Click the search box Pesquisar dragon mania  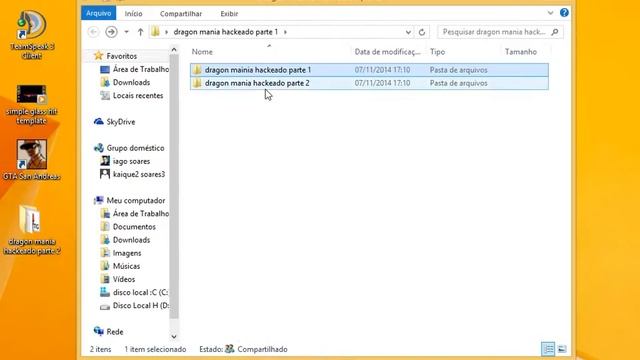click(494, 32)
